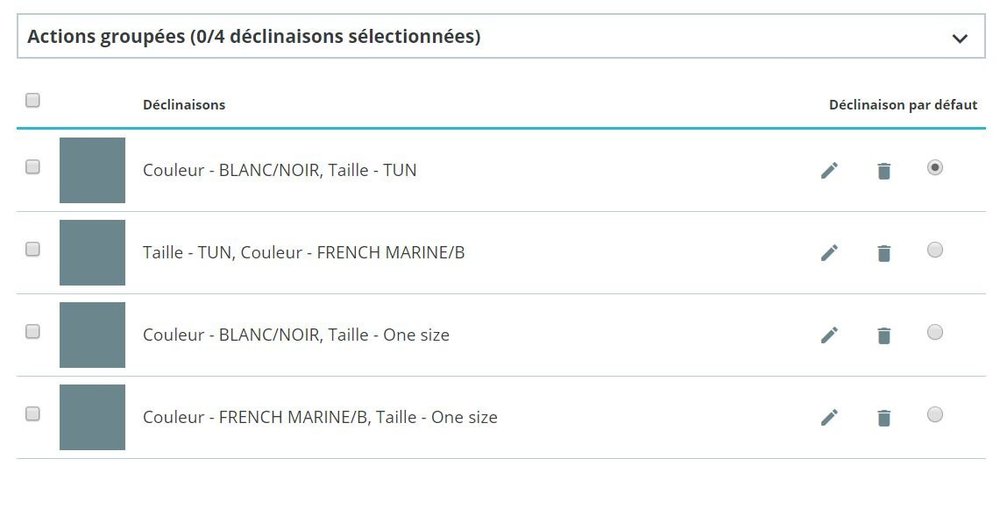Tick the select-all checkbox in the Déclinaisons header
This screenshot has width=1000, height=515.
[33, 100]
